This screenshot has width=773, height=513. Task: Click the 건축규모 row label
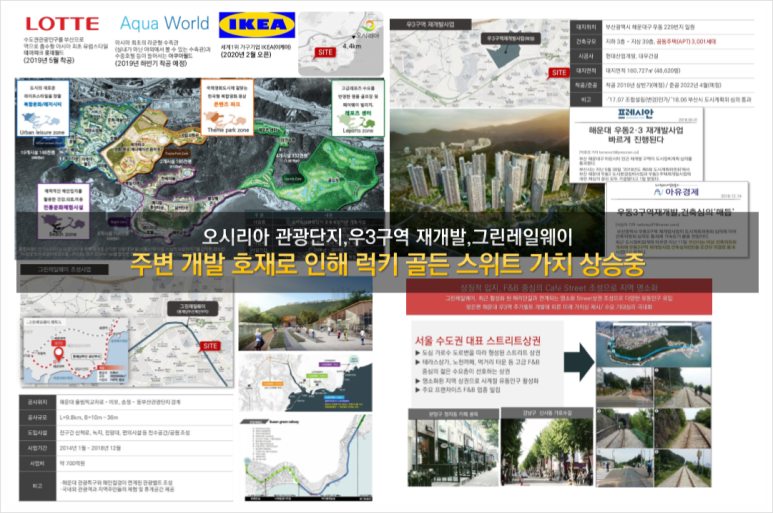click(586, 42)
